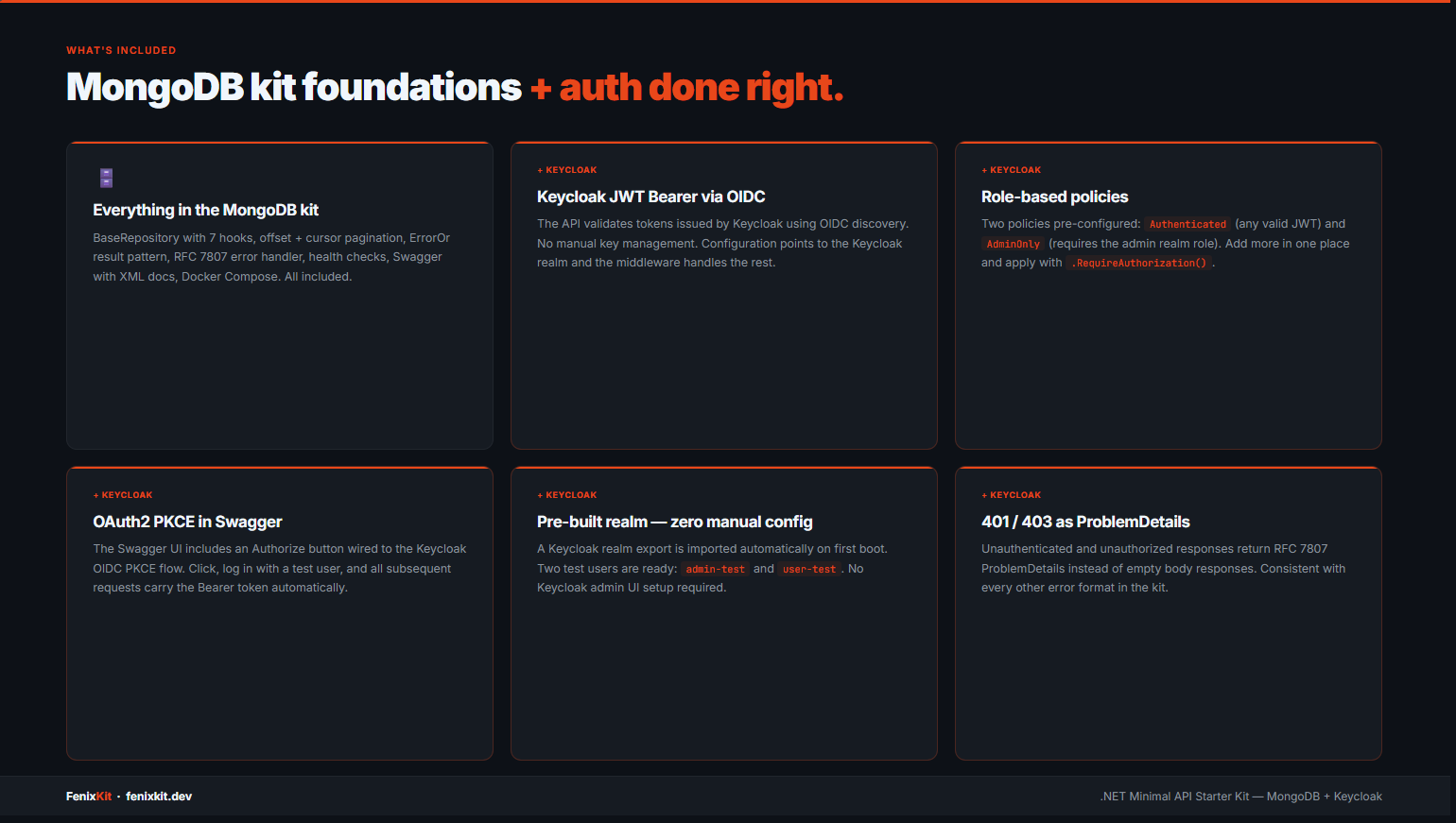The image size is (1456, 823).
Task: Click the 'AdminOnly' policy code snippet
Action: tap(1014, 244)
